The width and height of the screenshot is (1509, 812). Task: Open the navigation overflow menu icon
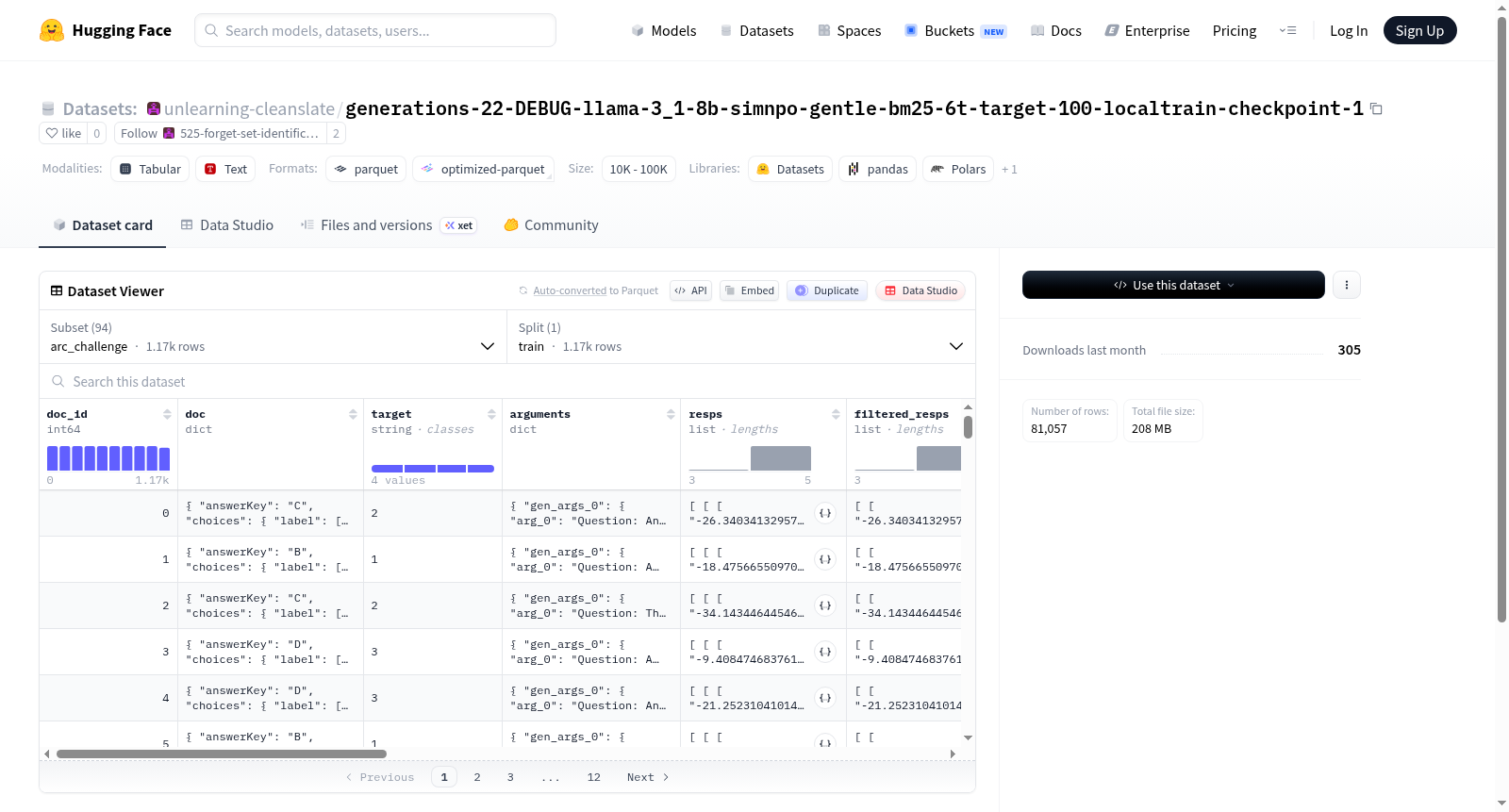1287,30
